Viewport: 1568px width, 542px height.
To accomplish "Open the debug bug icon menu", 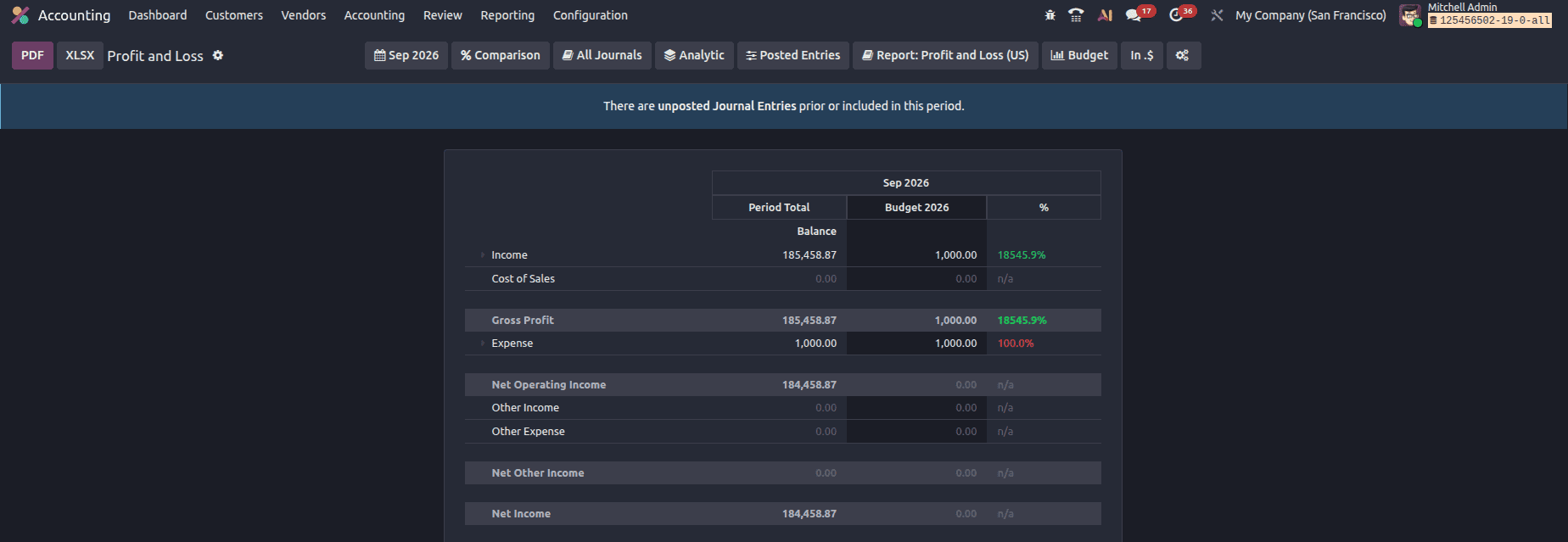I will [x=1050, y=15].
